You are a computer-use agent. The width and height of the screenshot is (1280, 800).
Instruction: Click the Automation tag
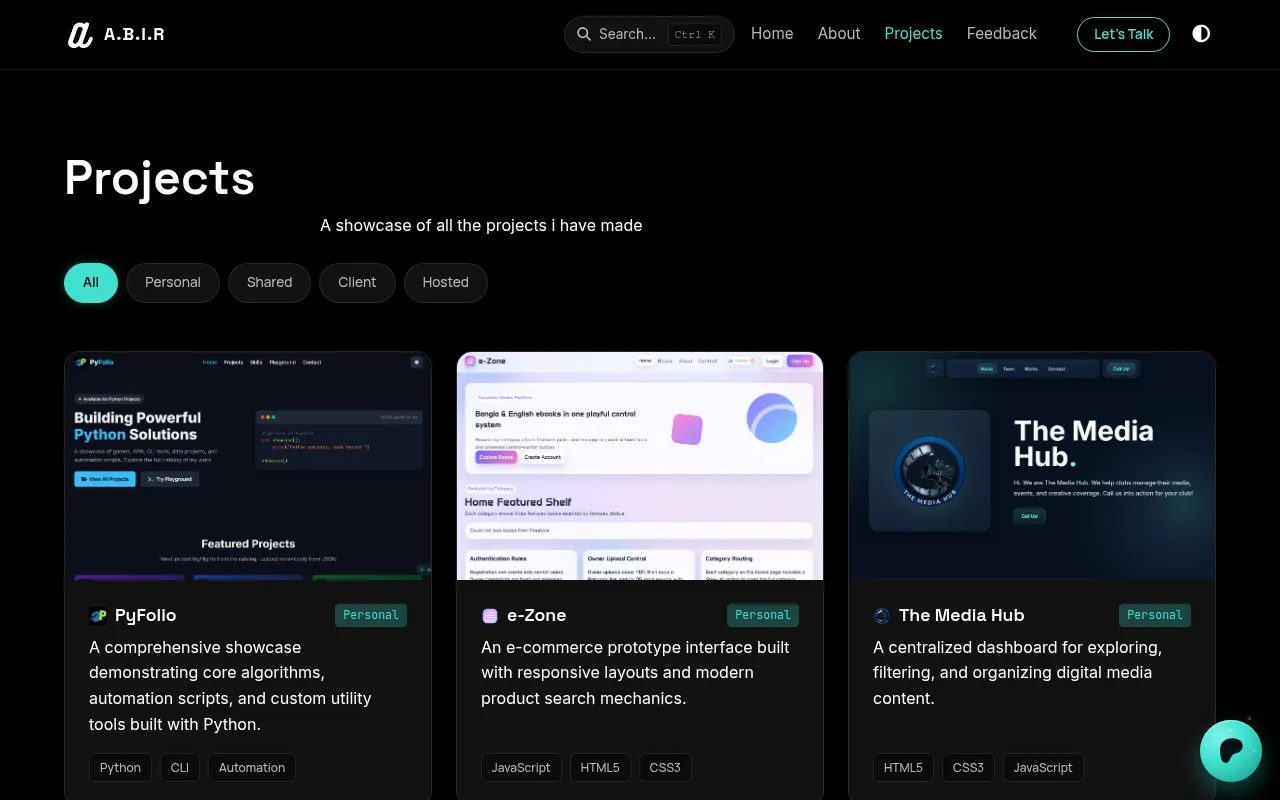252,768
